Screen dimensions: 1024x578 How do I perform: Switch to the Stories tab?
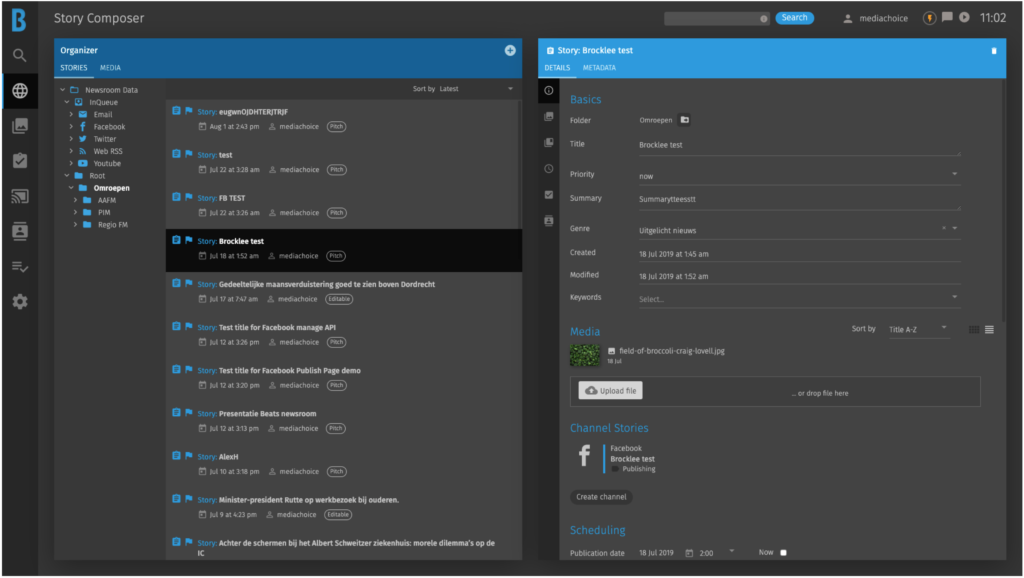74,68
